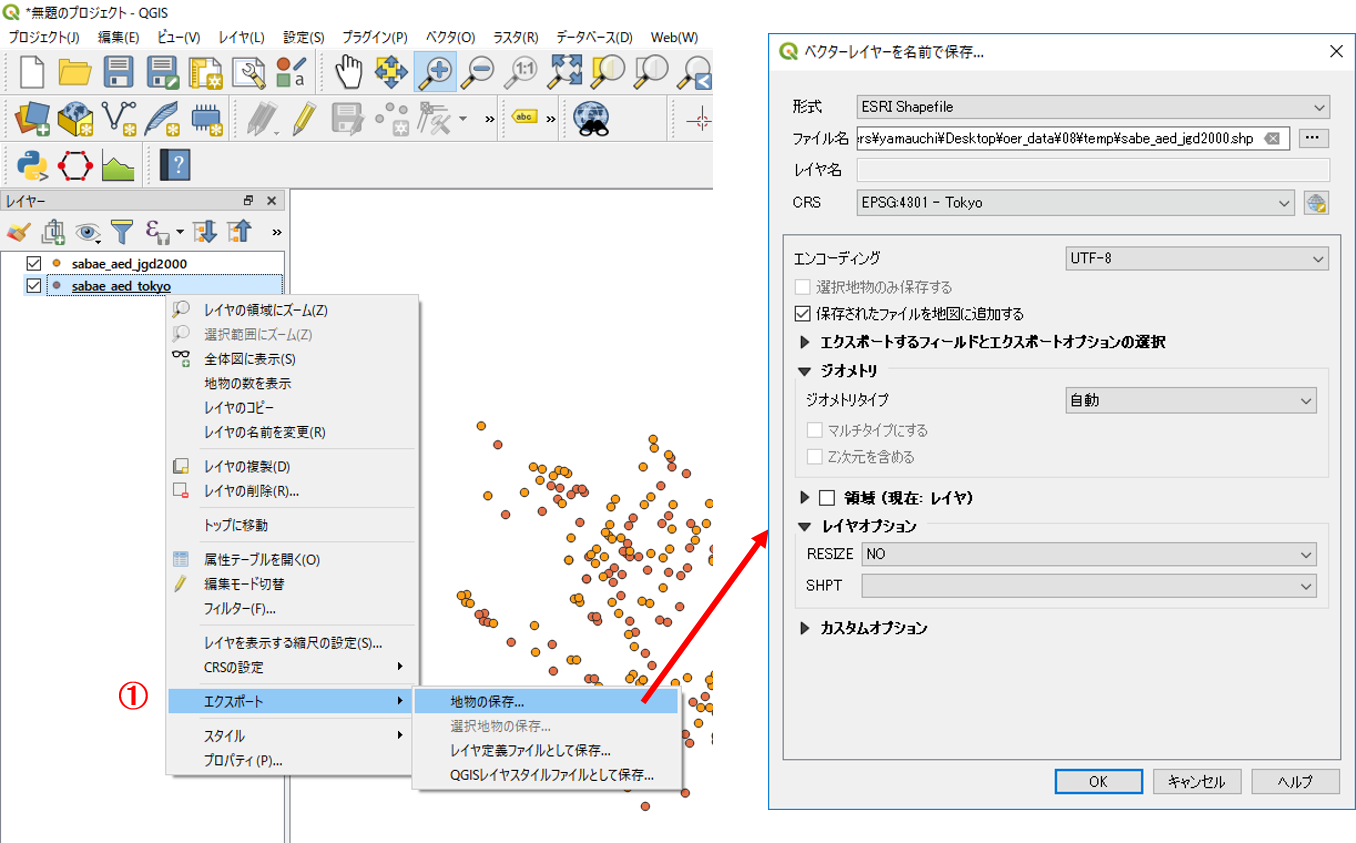This screenshot has width=1356, height=843.
Task: Open the Manage Map Themes eye dropdown
Action: pos(88,232)
